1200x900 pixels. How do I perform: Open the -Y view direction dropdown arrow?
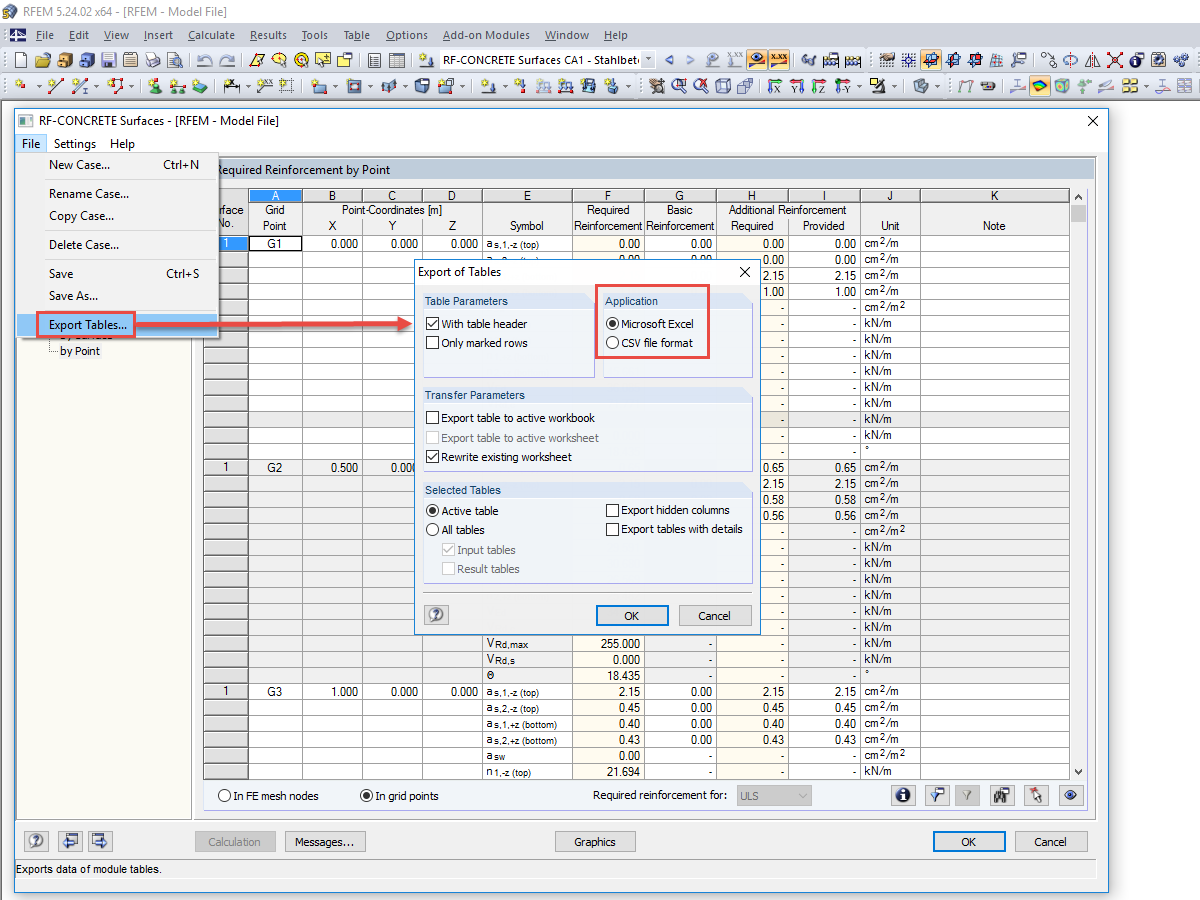[859, 86]
